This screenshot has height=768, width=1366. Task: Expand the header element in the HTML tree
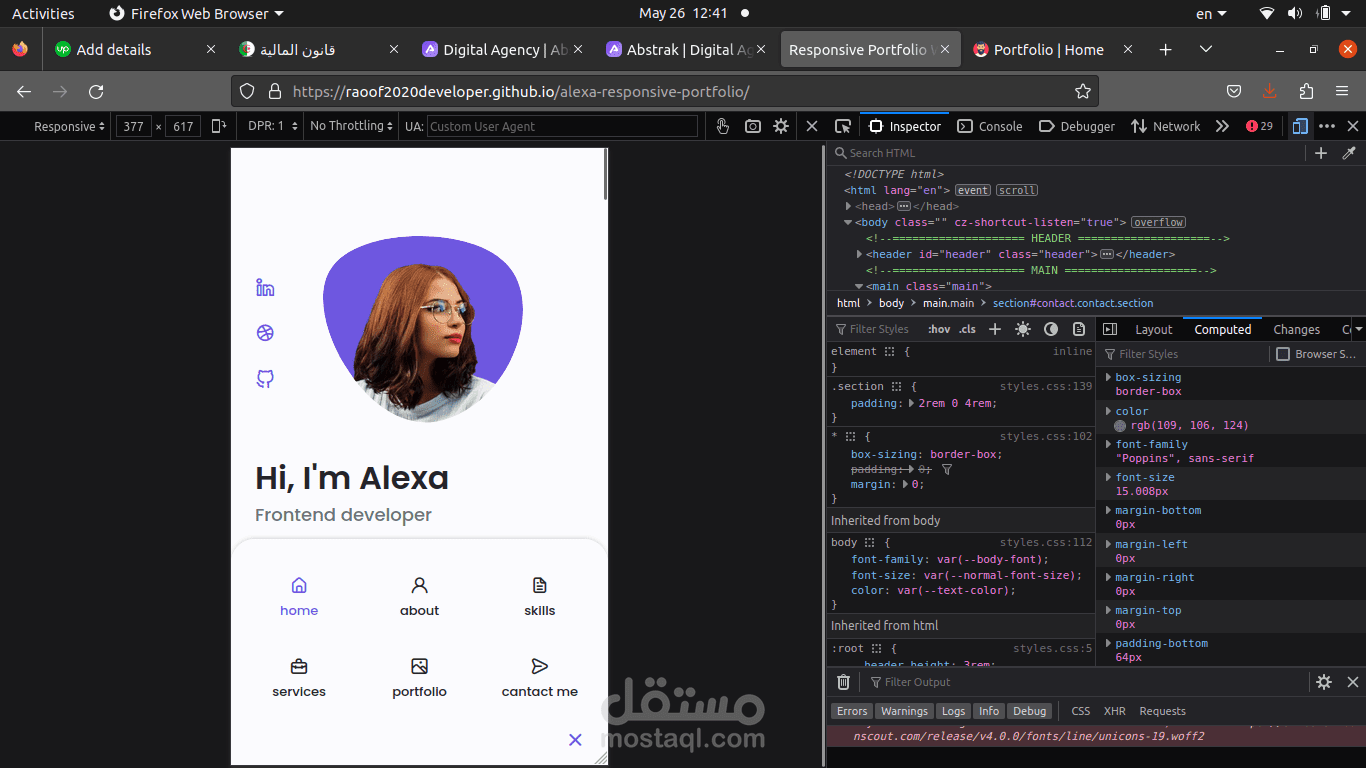pyautogui.click(x=859, y=254)
